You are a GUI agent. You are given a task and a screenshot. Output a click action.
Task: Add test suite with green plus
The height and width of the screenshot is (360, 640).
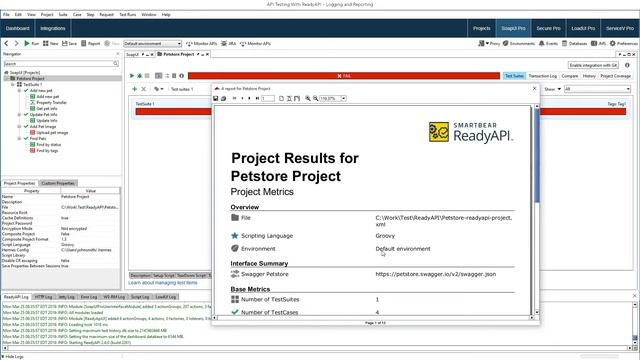134,89
